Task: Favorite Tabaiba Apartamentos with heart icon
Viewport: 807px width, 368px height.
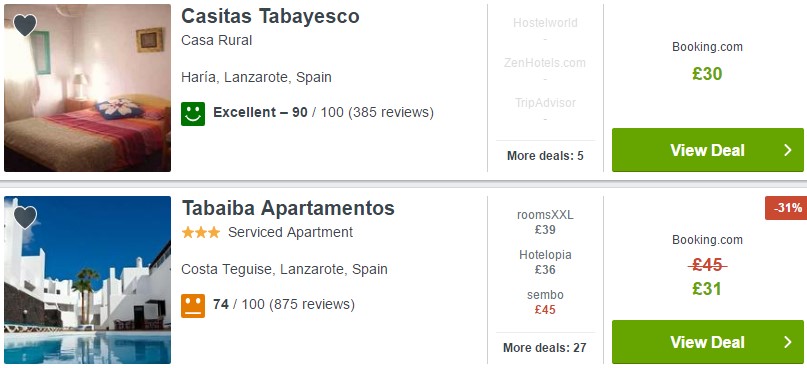Action: (25, 217)
